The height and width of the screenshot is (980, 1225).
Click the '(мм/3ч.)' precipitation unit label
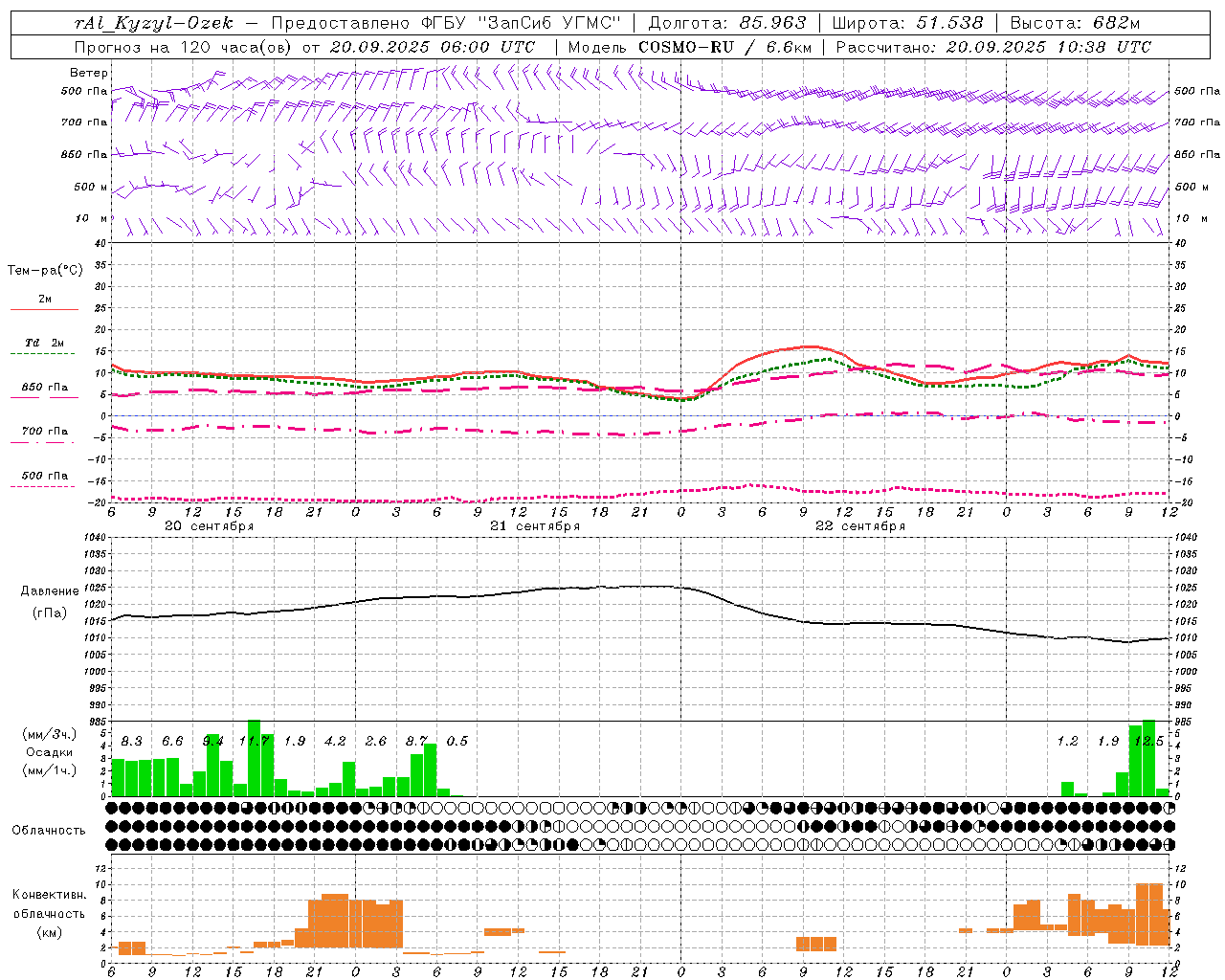click(49, 734)
